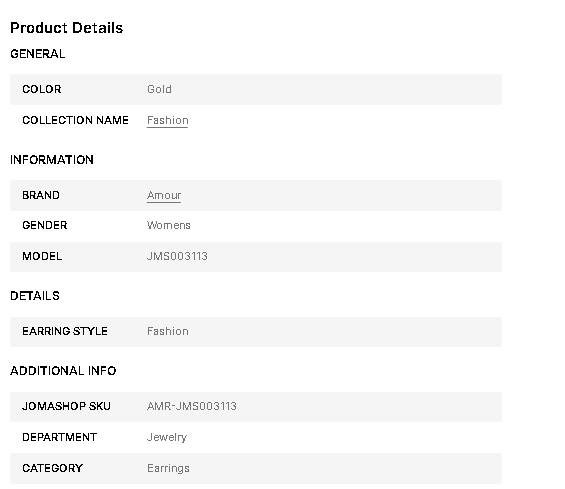The image size is (565, 489).
Task: Click the BRAND row label
Action: 41,195
